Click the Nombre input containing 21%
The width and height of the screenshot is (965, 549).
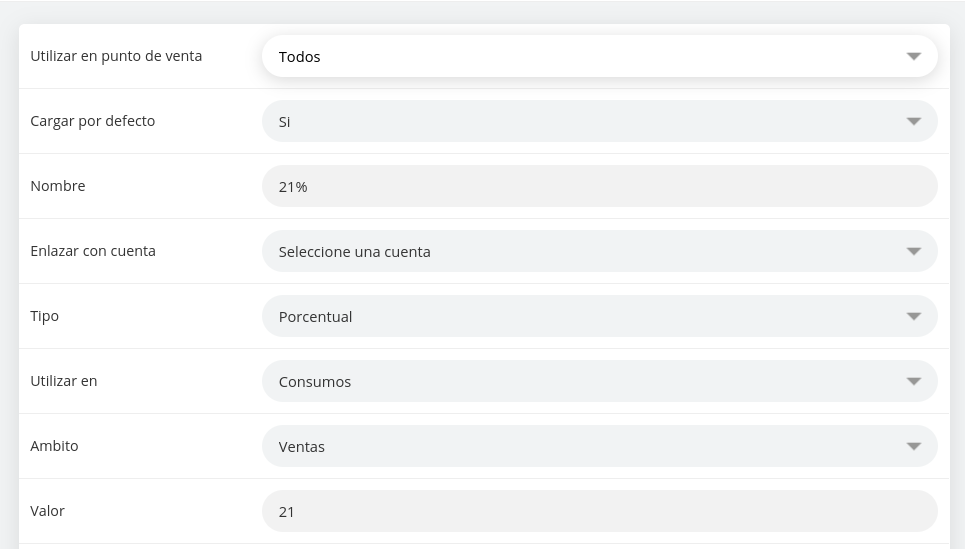click(599, 187)
